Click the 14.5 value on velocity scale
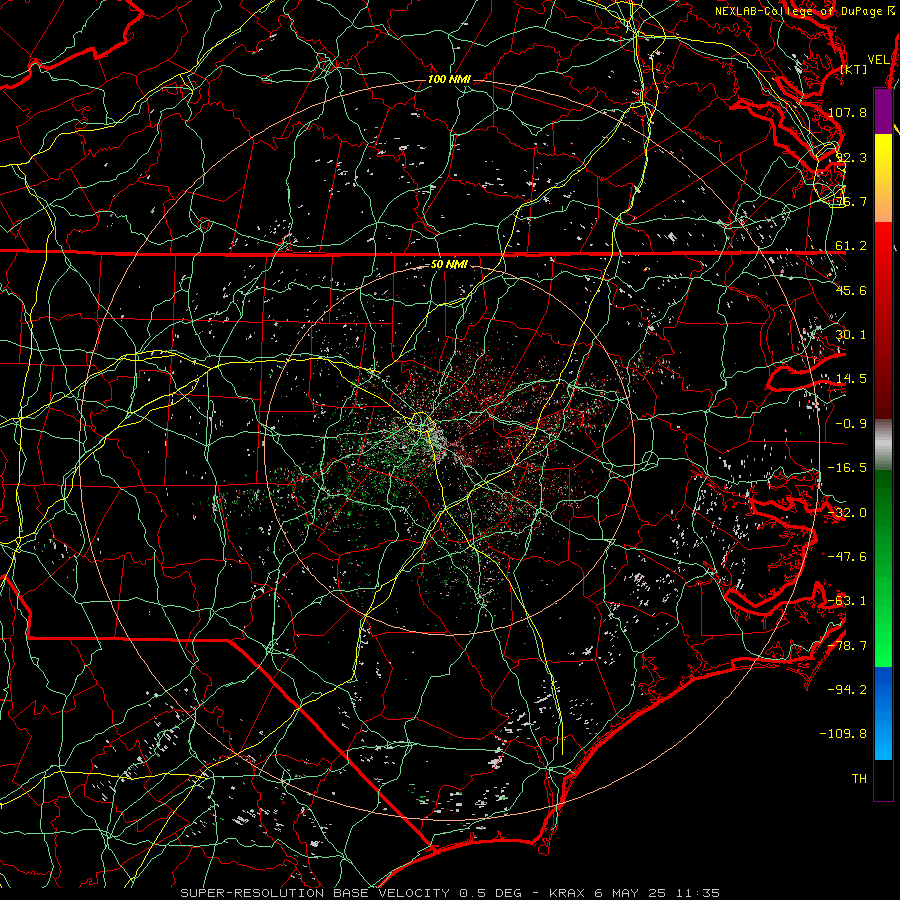 click(851, 379)
